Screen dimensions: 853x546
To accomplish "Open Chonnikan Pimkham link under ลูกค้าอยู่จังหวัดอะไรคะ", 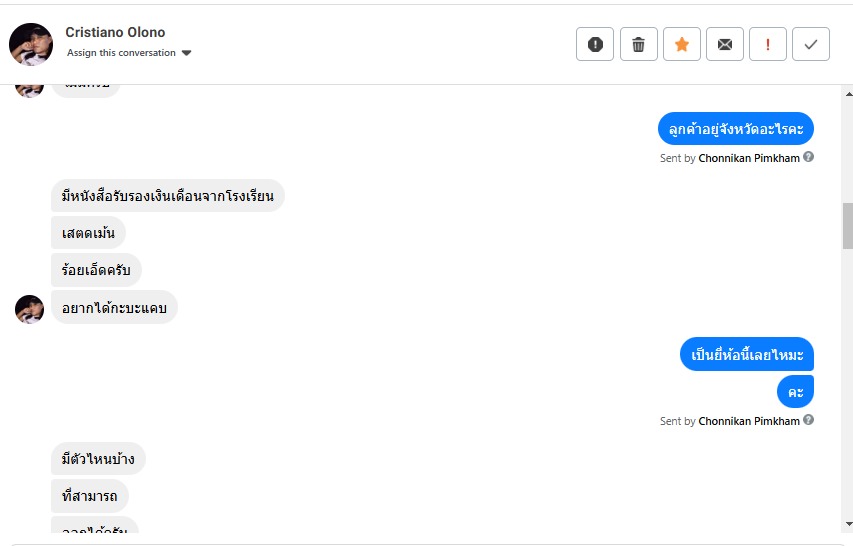I will [748, 158].
